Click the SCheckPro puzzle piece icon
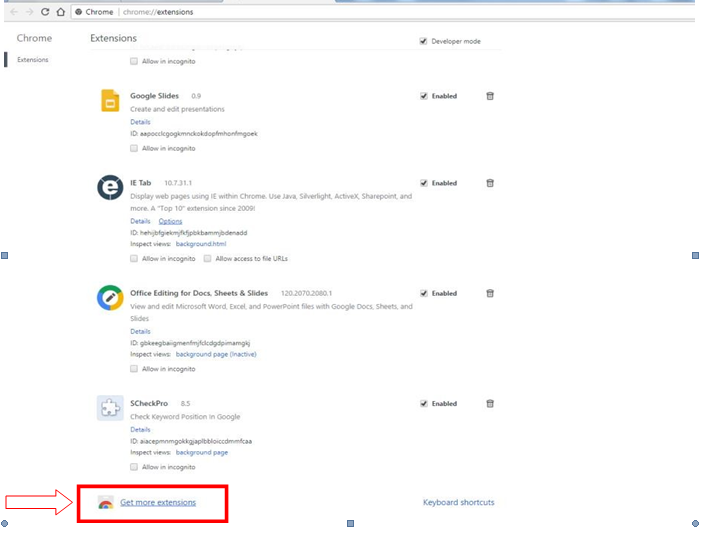 (110, 408)
